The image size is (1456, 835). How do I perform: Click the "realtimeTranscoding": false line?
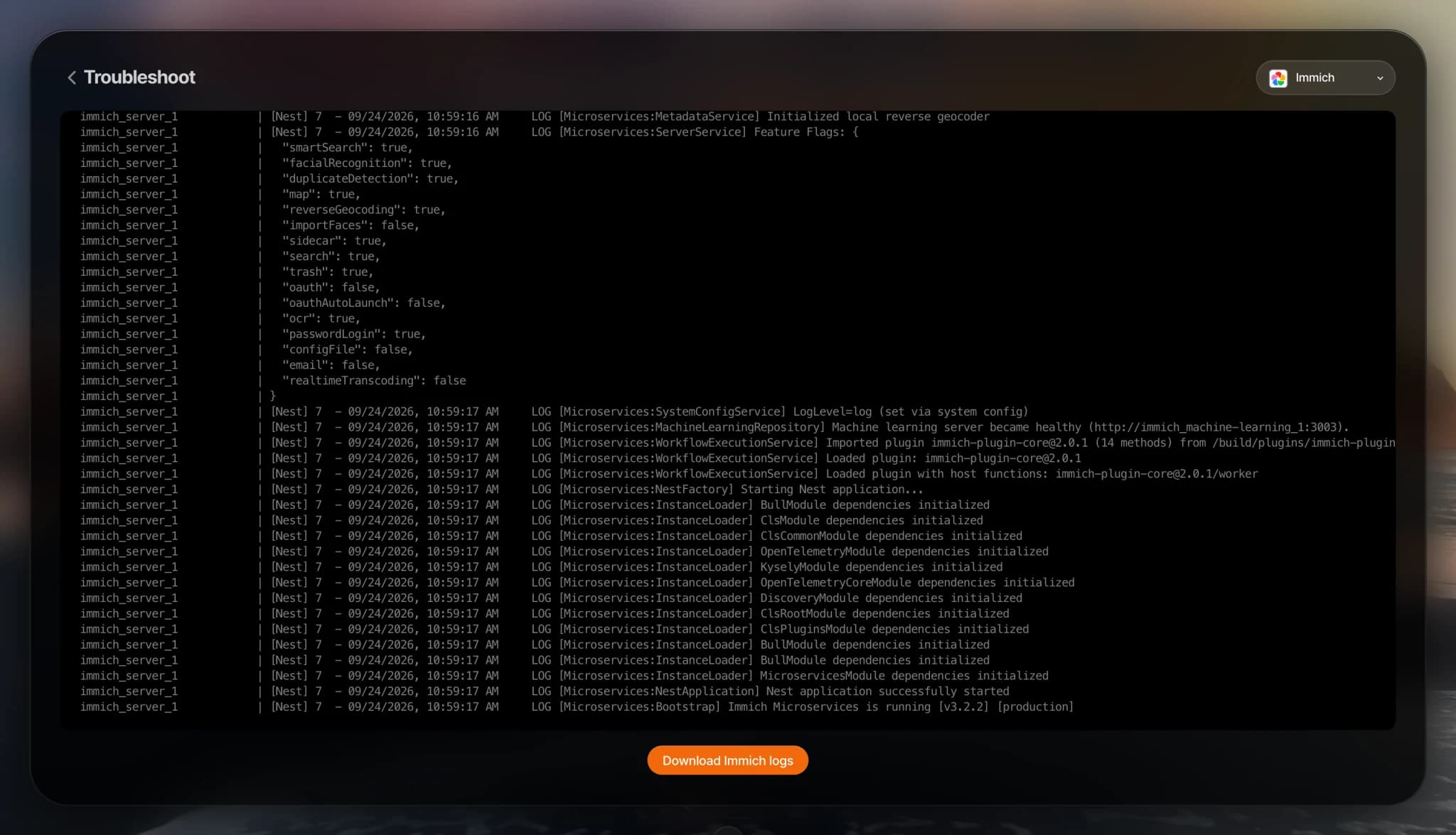pyautogui.click(x=273, y=381)
